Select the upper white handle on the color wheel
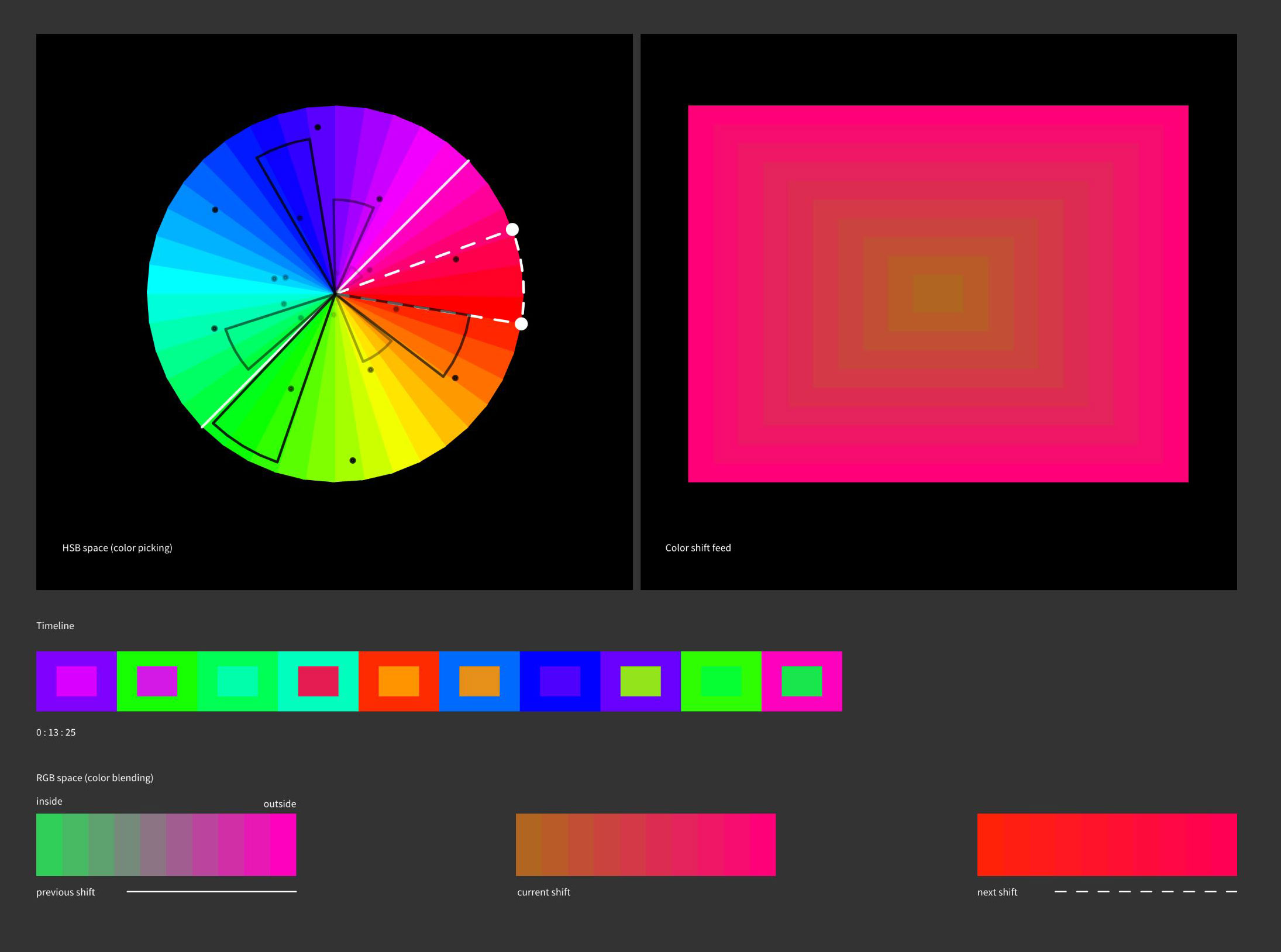 [514, 229]
